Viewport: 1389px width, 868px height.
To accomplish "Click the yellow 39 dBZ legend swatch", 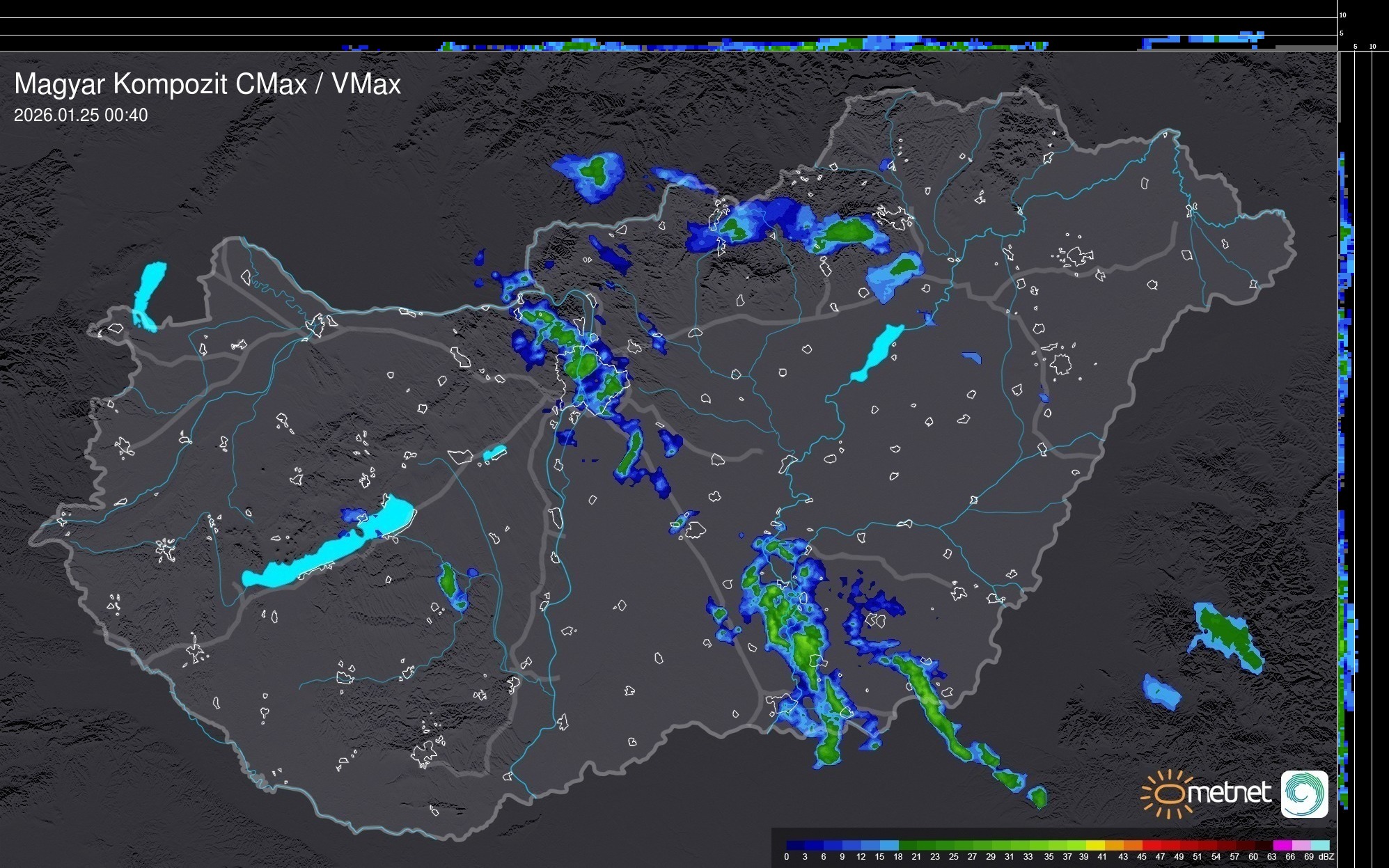I will (x=1094, y=845).
